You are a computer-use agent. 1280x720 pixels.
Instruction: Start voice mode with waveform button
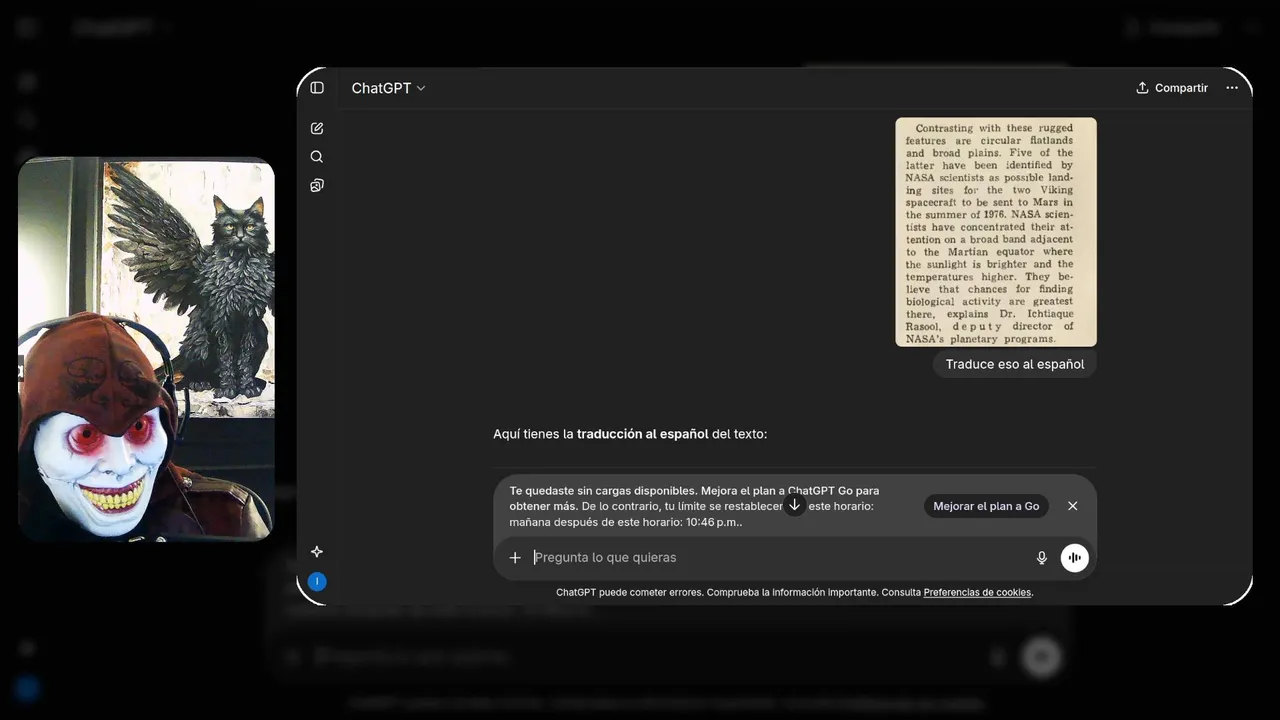pos(1075,558)
